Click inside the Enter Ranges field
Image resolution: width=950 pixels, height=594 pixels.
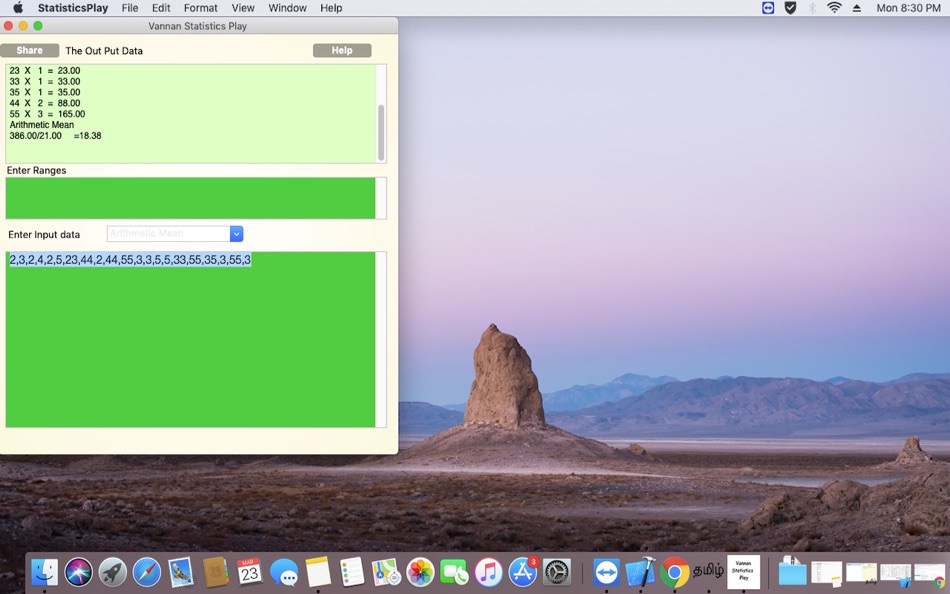point(190,198)
